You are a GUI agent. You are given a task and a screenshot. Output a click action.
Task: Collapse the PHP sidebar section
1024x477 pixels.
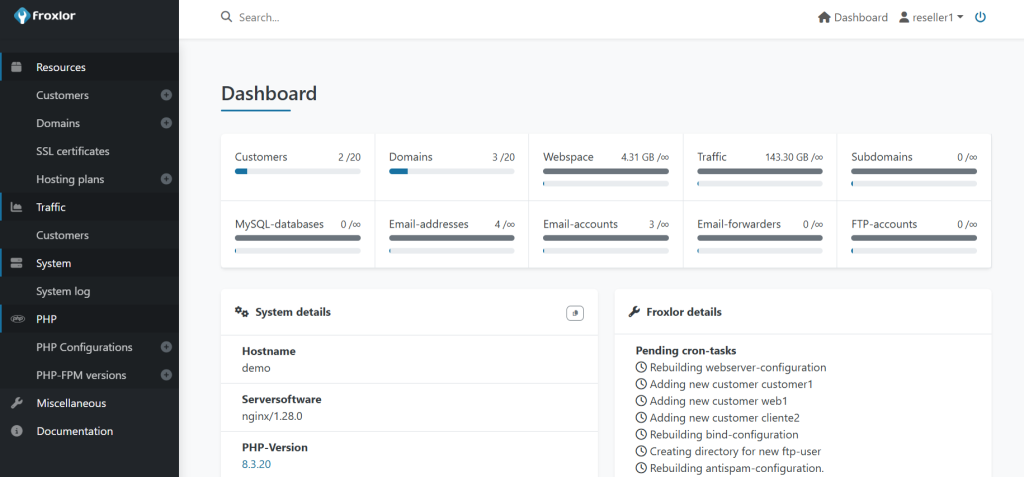click(46, 319)
